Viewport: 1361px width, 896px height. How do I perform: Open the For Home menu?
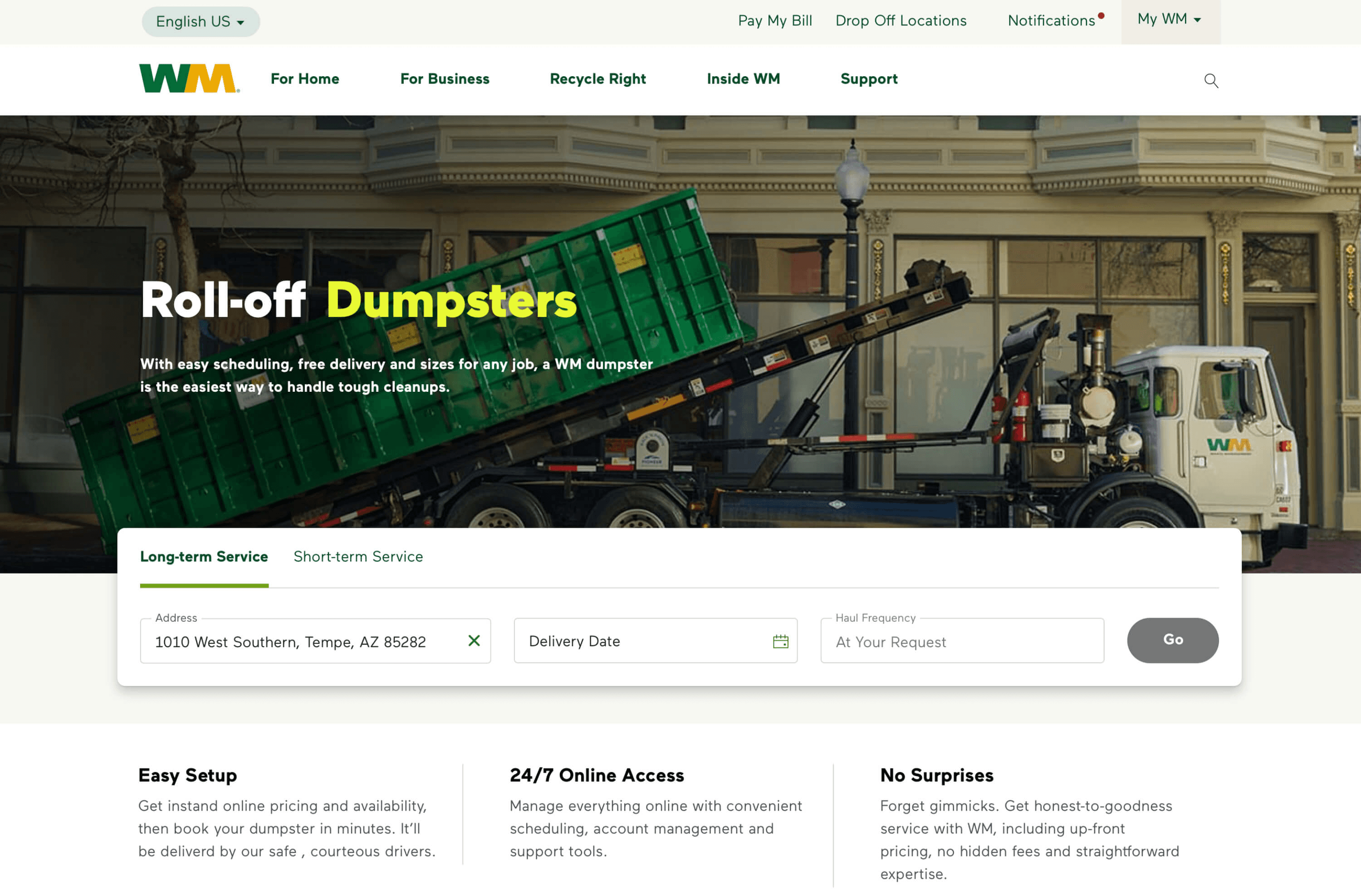coord(305,79)
